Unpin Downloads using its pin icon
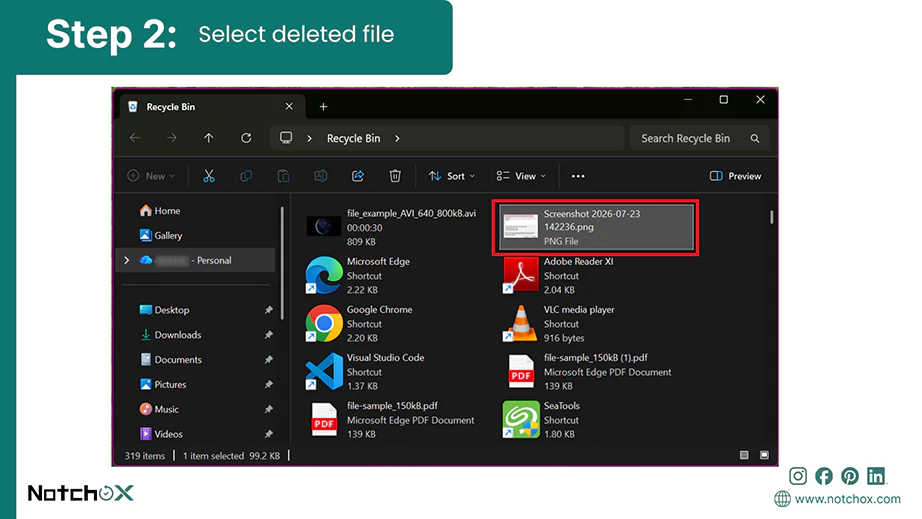 [x=268, y=334]
